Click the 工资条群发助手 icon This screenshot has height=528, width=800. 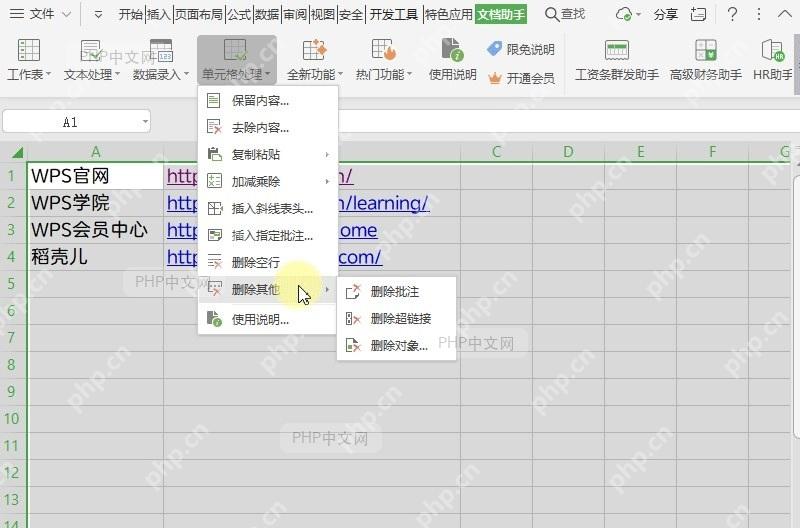(616, 51)
